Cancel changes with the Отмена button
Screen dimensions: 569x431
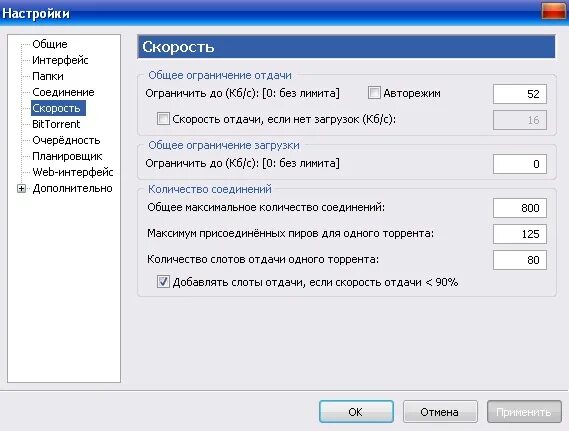[440, 412]
